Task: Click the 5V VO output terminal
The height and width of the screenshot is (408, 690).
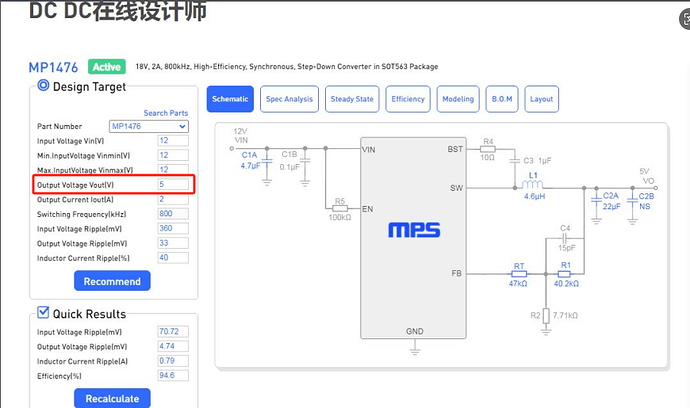Action: [656, 188]
